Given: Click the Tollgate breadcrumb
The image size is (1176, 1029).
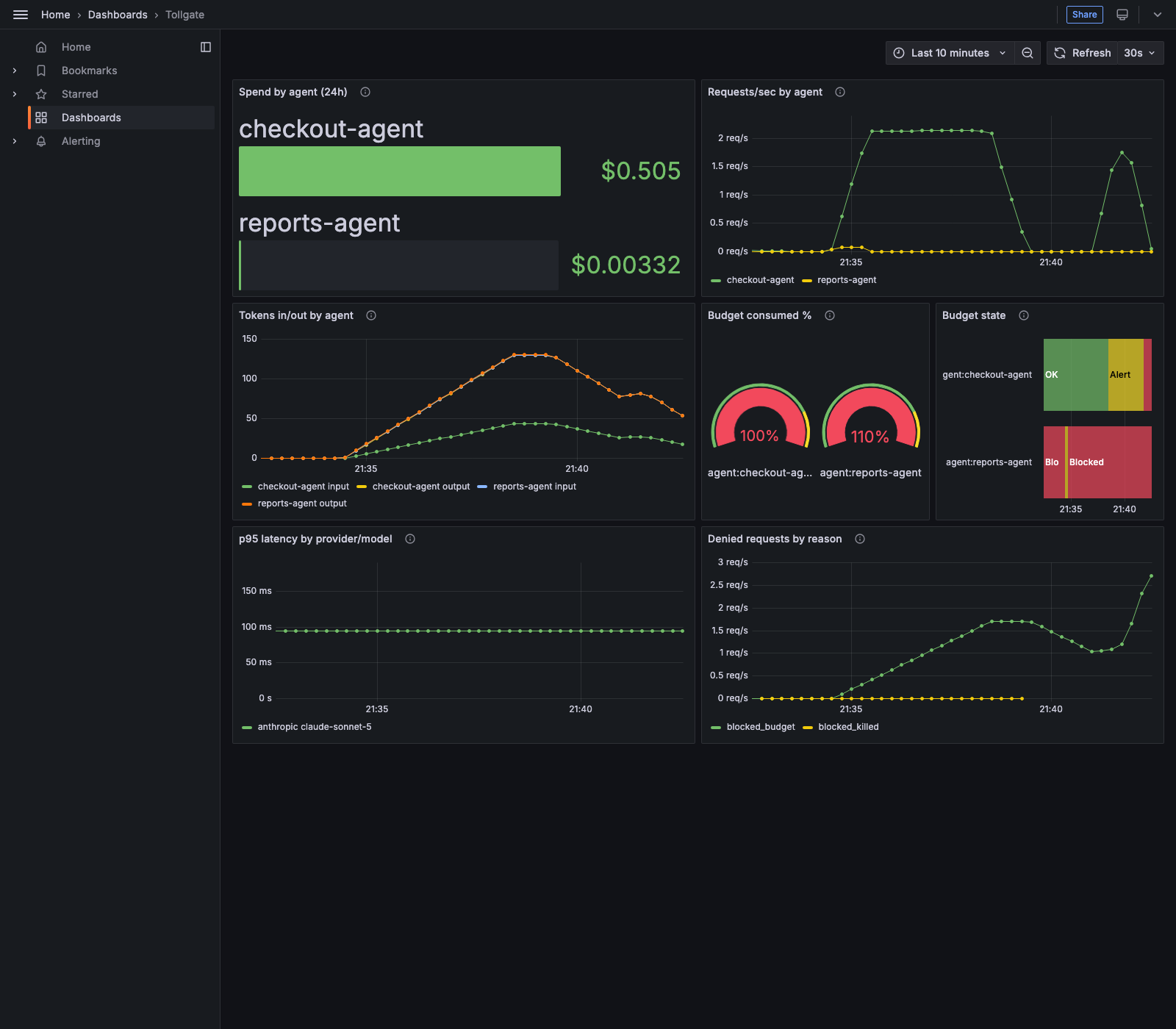Looking at the screenshot, I should click(184, 15).
